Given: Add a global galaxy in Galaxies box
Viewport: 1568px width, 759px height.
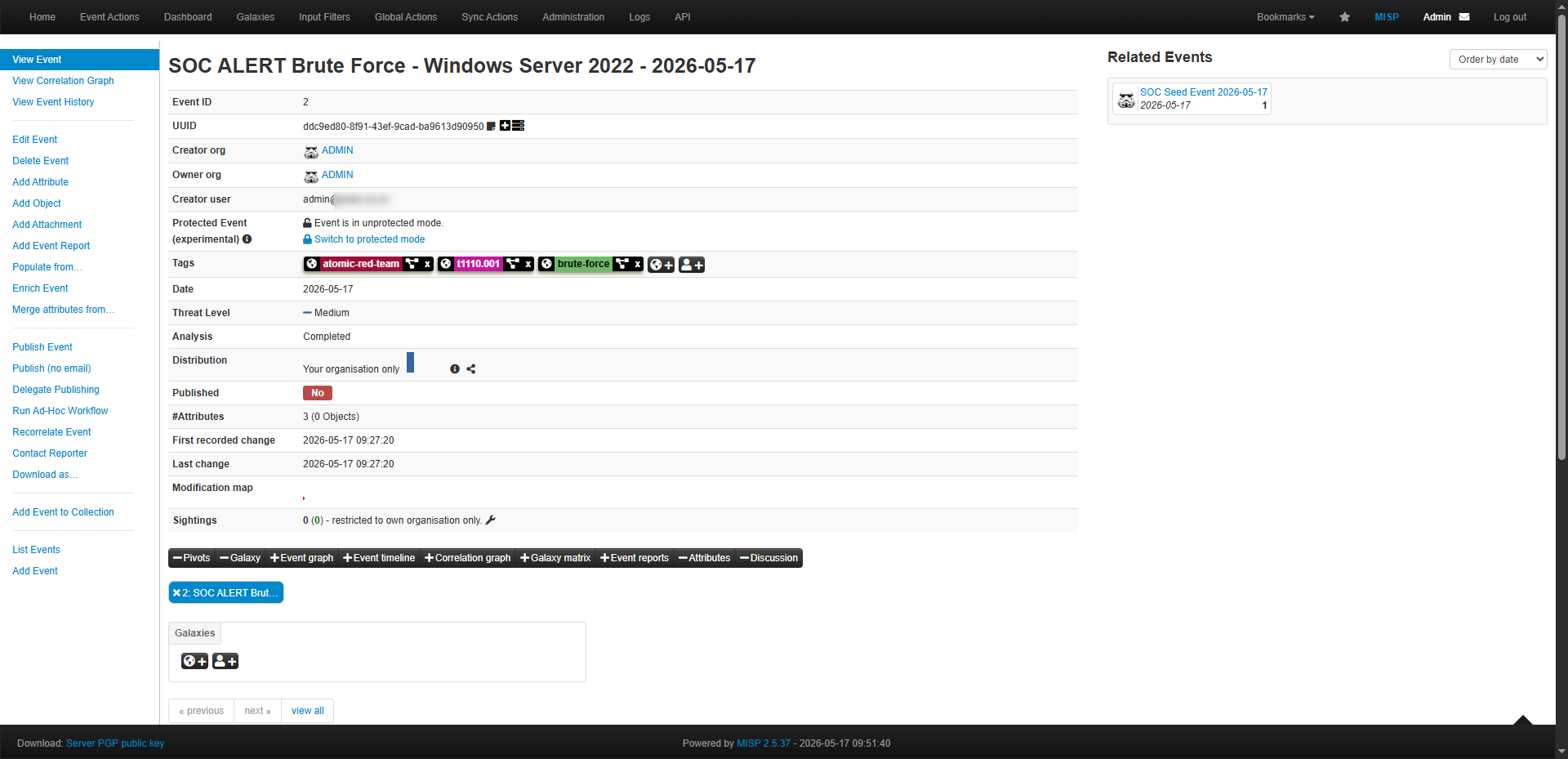Looking at the screenshot, I should click(194, 661).
